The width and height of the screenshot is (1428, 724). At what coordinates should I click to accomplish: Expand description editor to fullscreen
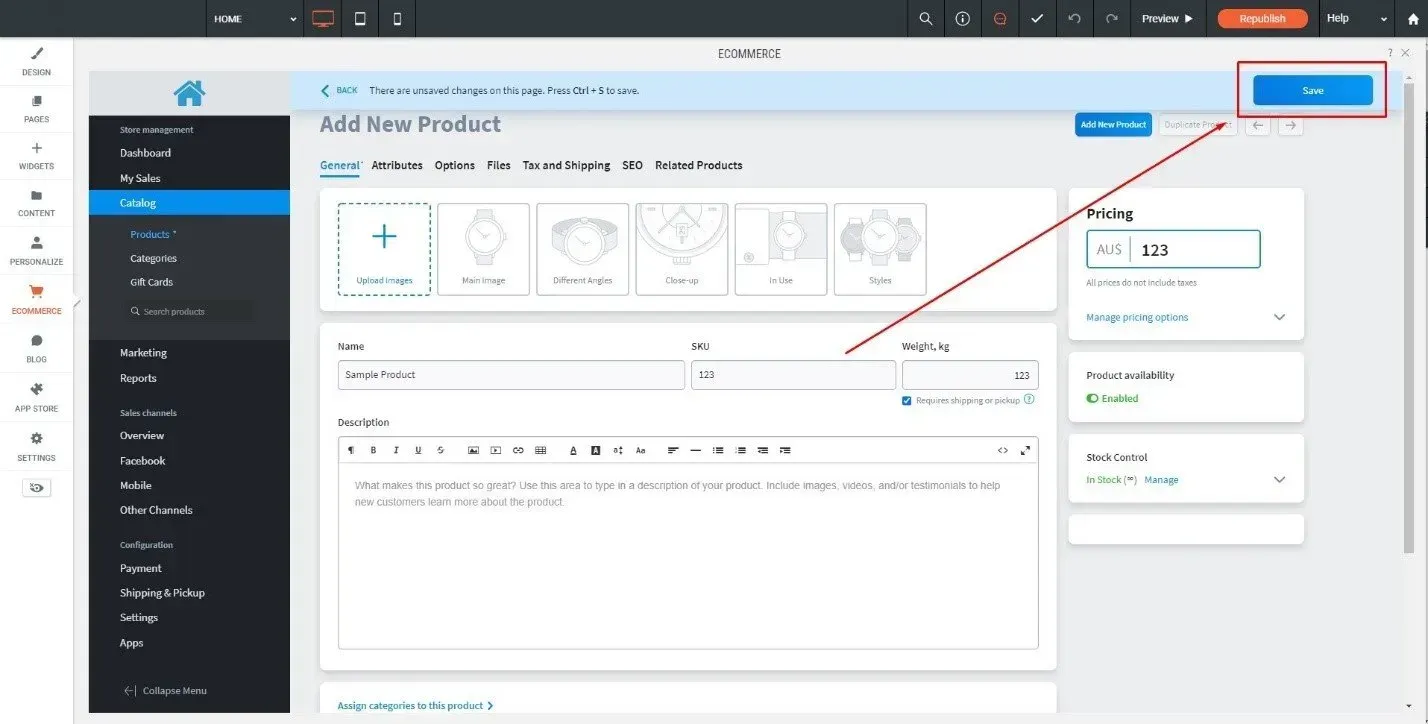click(1025, 450)
